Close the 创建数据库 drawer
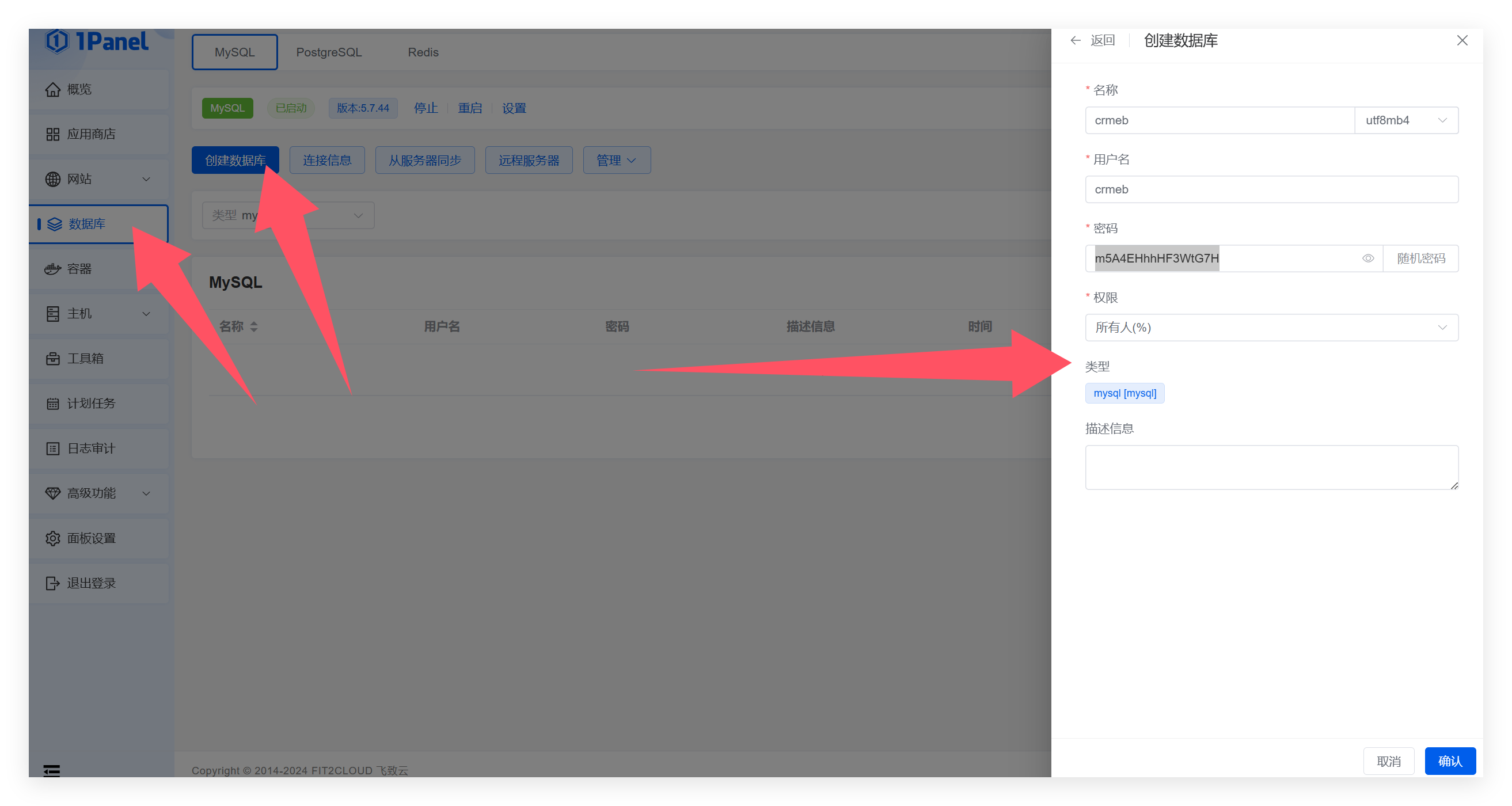 click(x=1462, y=40)
